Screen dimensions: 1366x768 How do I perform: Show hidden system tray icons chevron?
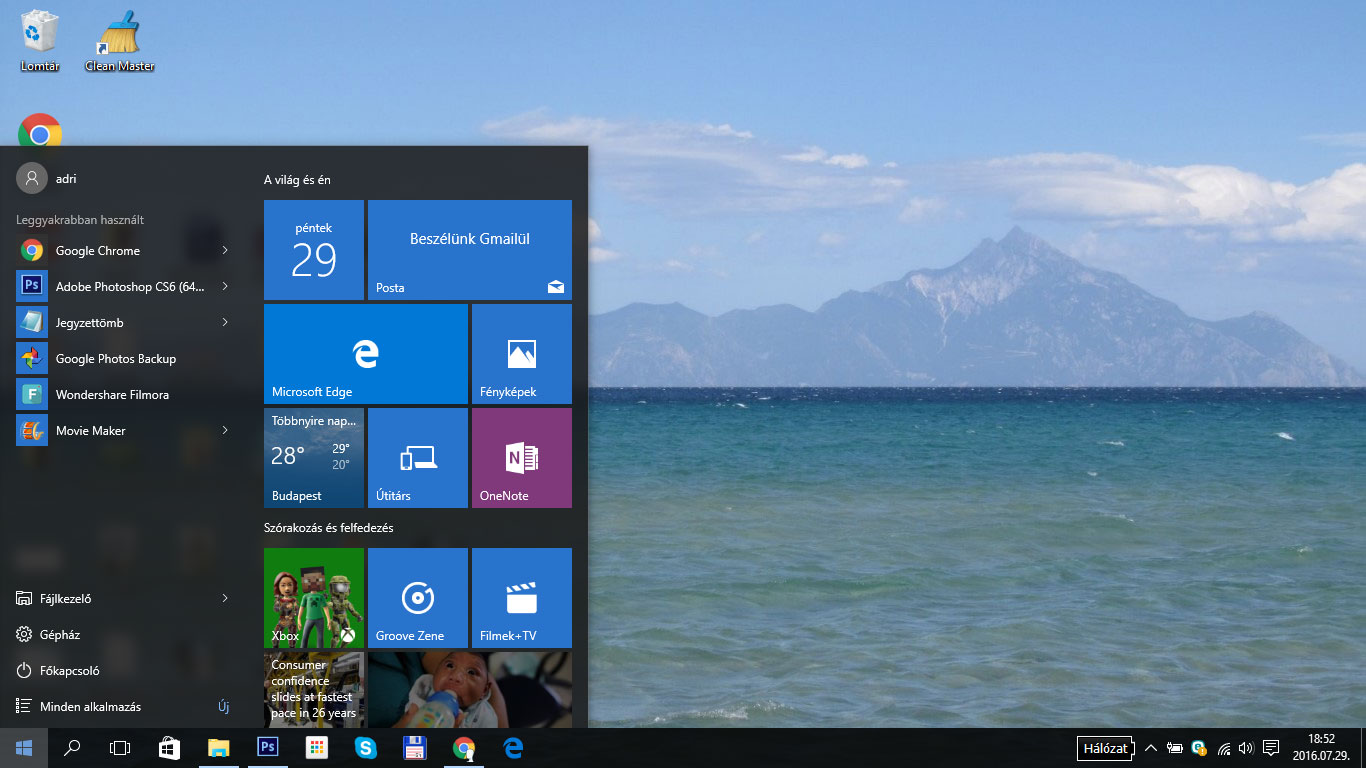(x=1150, y=748)
